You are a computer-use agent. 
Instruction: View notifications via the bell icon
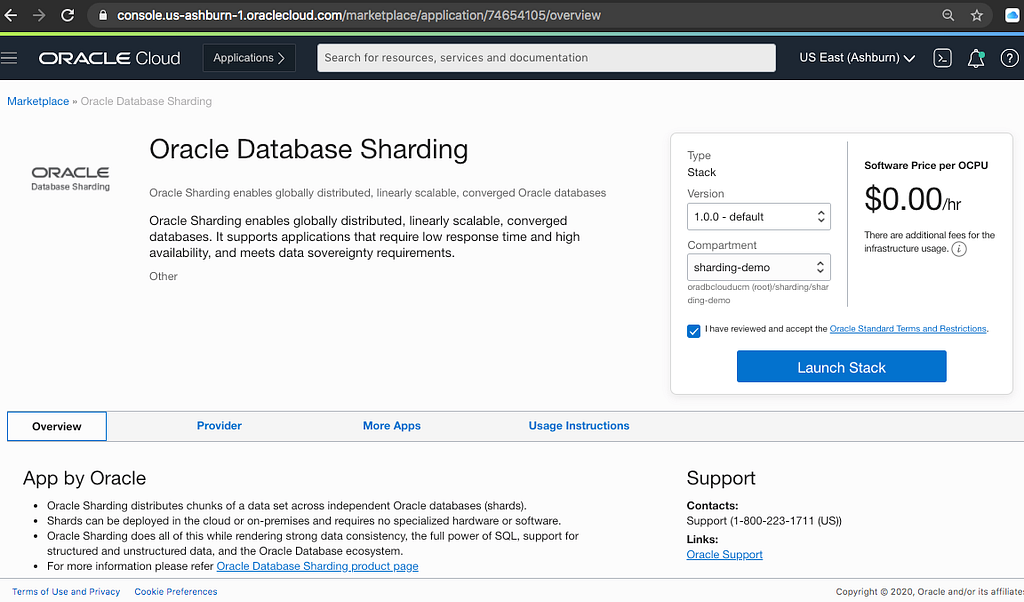[976, 58]
